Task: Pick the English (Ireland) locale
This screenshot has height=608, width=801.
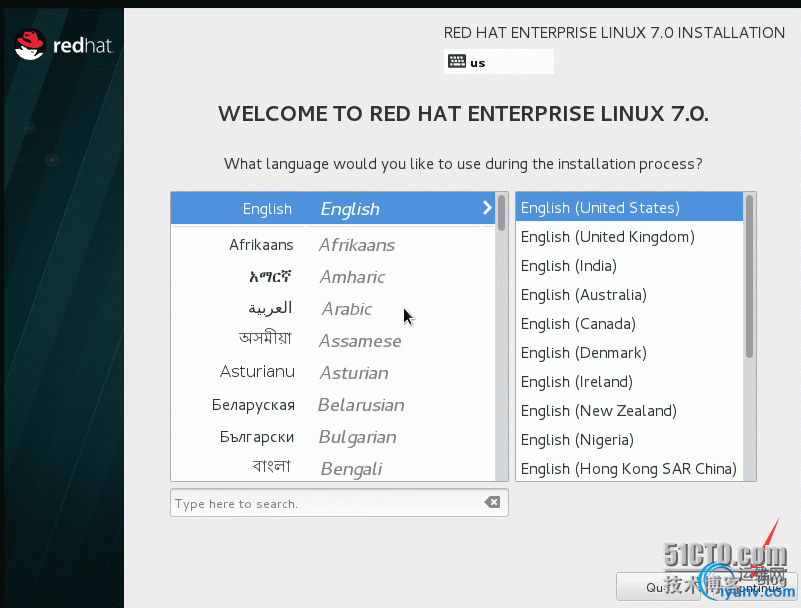Action: click(629, 382)
